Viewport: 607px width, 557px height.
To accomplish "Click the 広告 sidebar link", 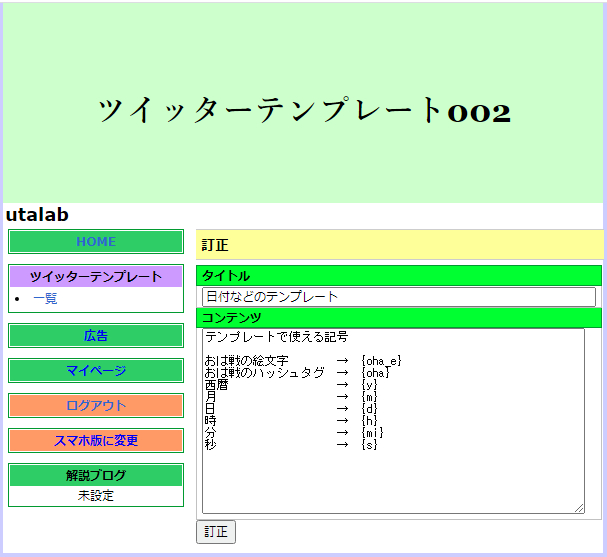I will [96, 336].
